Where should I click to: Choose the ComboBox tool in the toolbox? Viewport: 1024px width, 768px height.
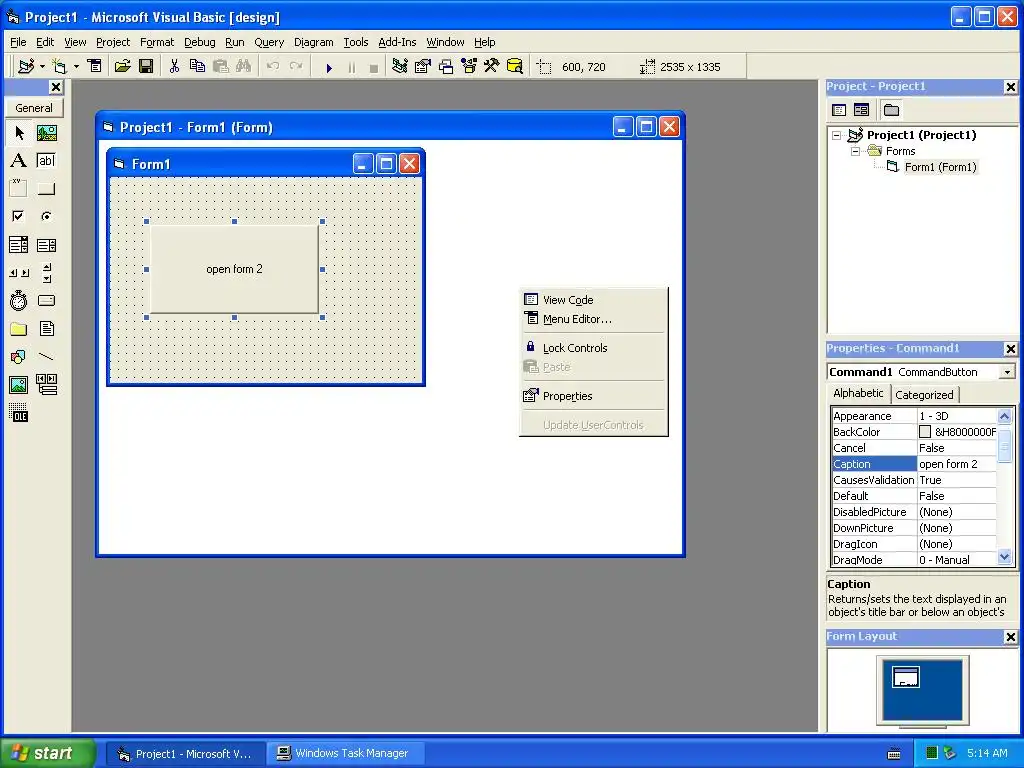[19, 245]
